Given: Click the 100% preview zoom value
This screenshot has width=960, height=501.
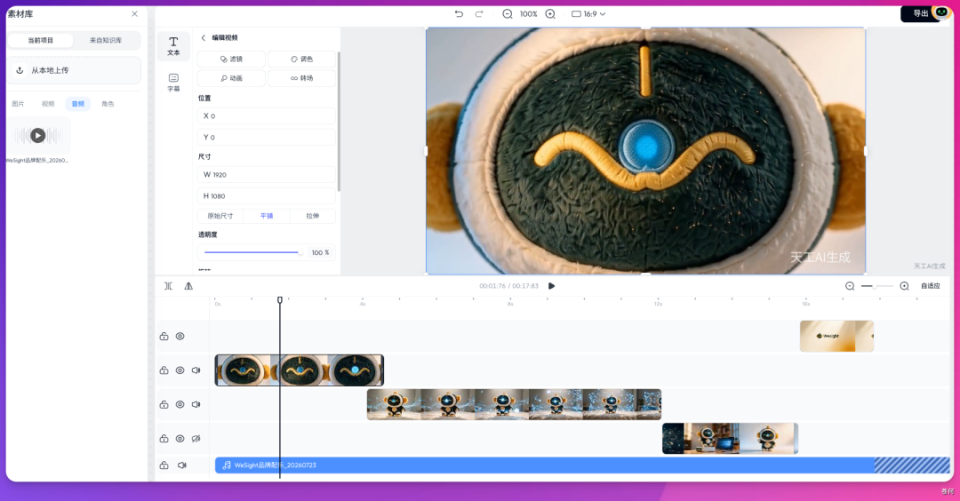Looking at the screenshot, I should [x=529, y=13].
